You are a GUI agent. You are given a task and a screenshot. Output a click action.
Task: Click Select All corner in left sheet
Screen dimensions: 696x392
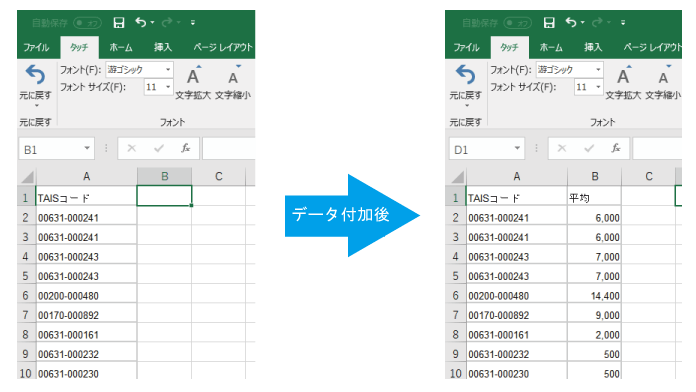click(27, 177)
